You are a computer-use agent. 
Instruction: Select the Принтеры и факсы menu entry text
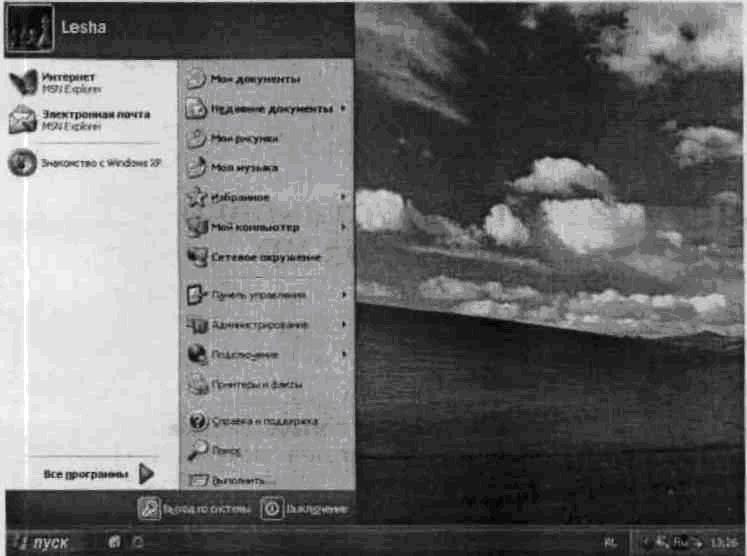257,384
